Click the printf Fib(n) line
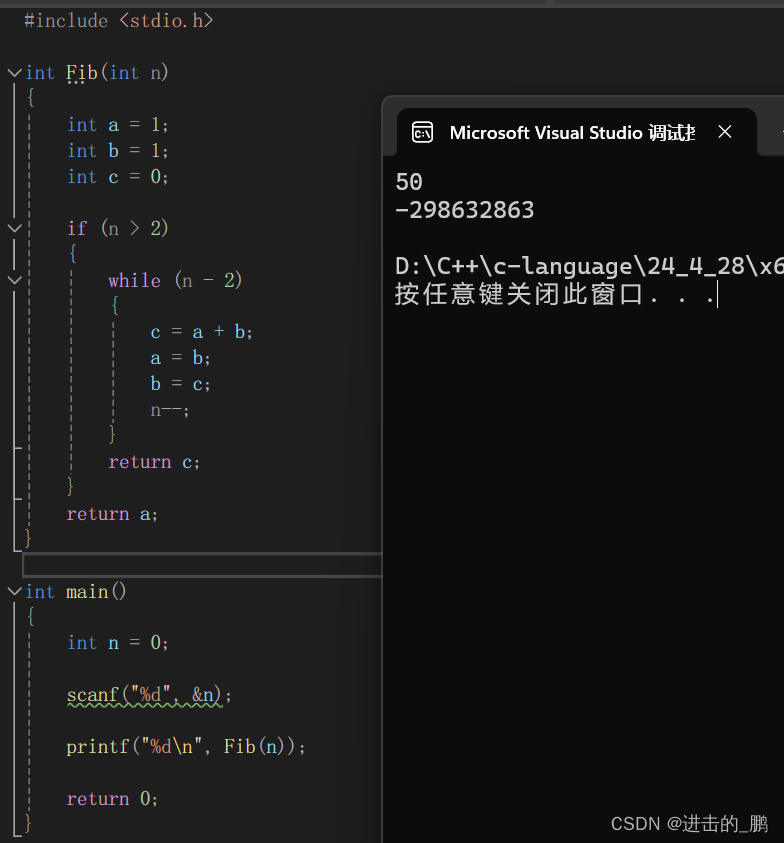This screenshot has width=784, height=843. pos(186,747)
